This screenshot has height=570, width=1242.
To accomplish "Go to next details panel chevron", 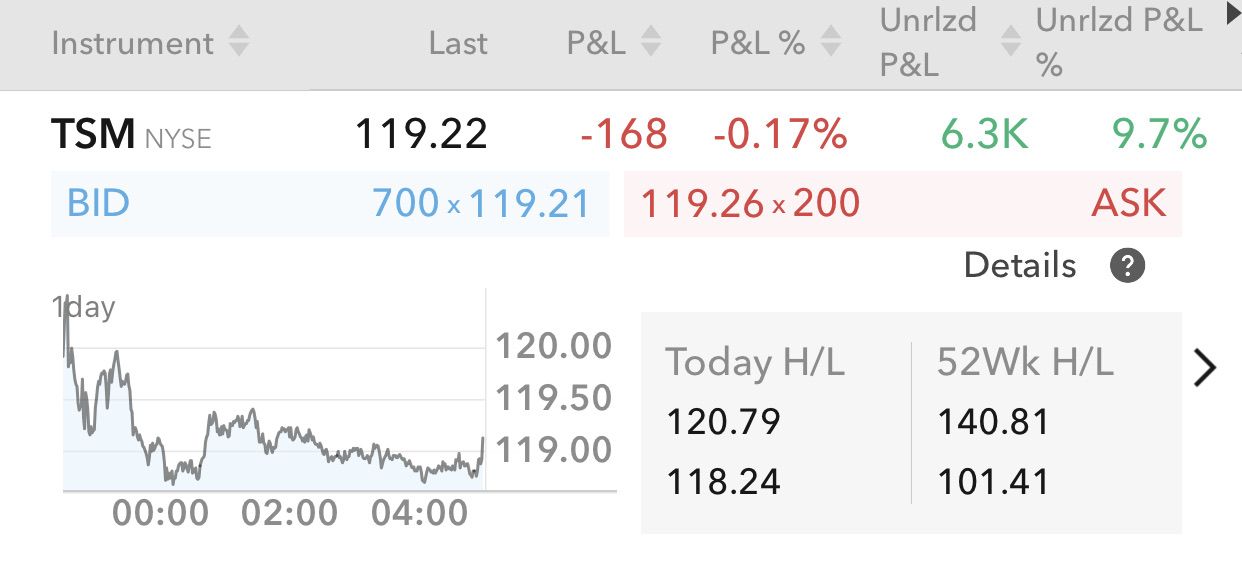I will [x=1206, y=368].
